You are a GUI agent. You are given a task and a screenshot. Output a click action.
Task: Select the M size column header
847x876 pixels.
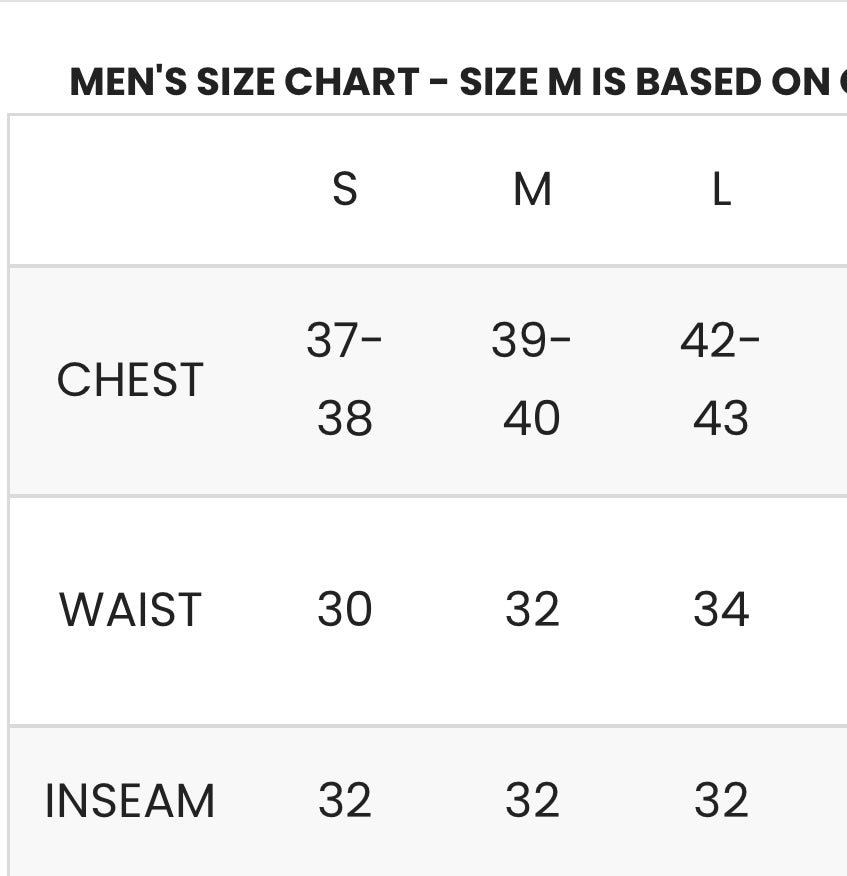532,189
